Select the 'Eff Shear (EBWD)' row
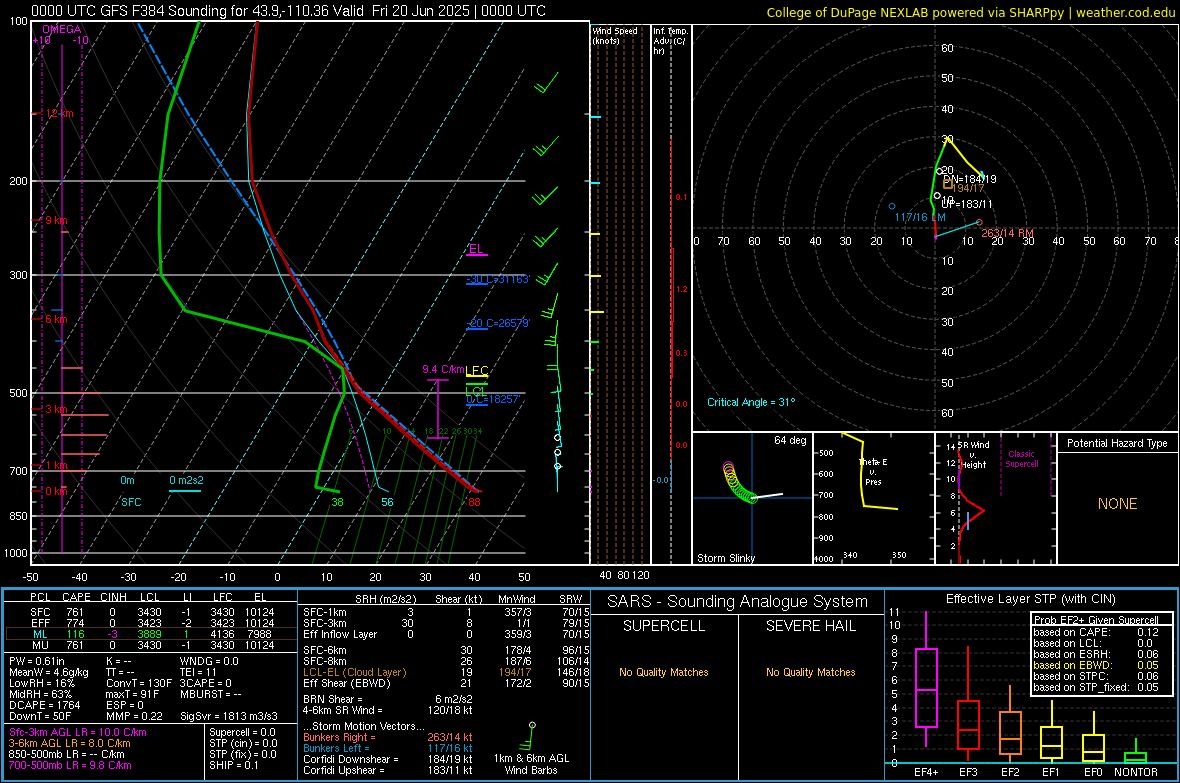The height and width of the screenshot is (783, 1180). coord(446,683)
